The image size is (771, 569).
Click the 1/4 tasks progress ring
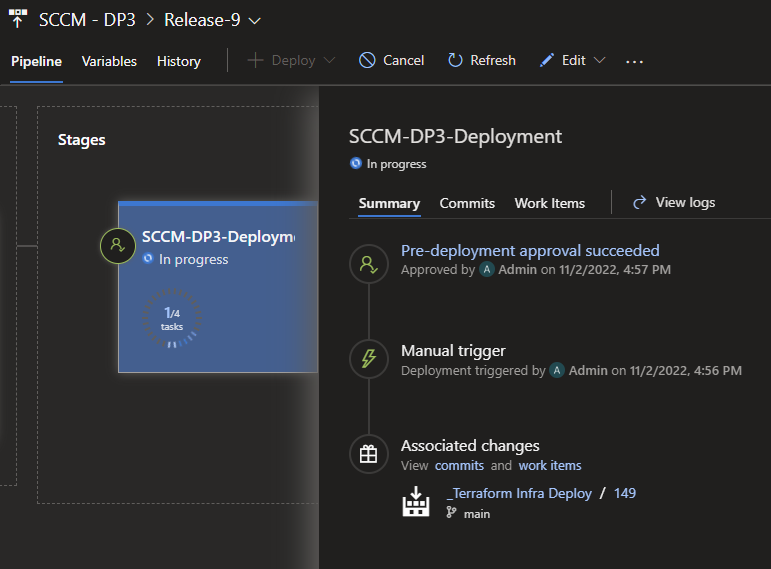[172, 318]
